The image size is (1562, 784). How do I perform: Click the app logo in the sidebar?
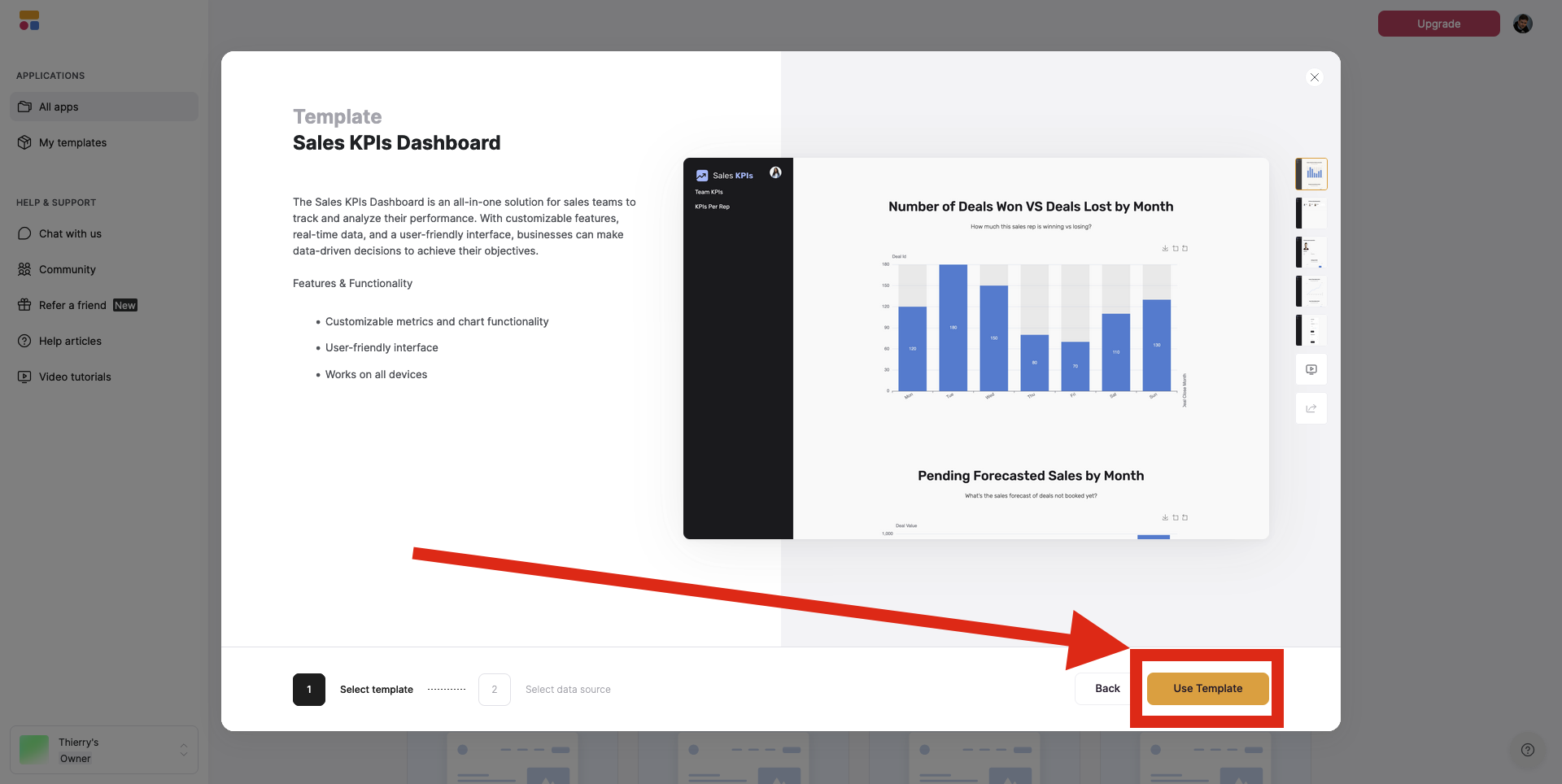[29, 20]
